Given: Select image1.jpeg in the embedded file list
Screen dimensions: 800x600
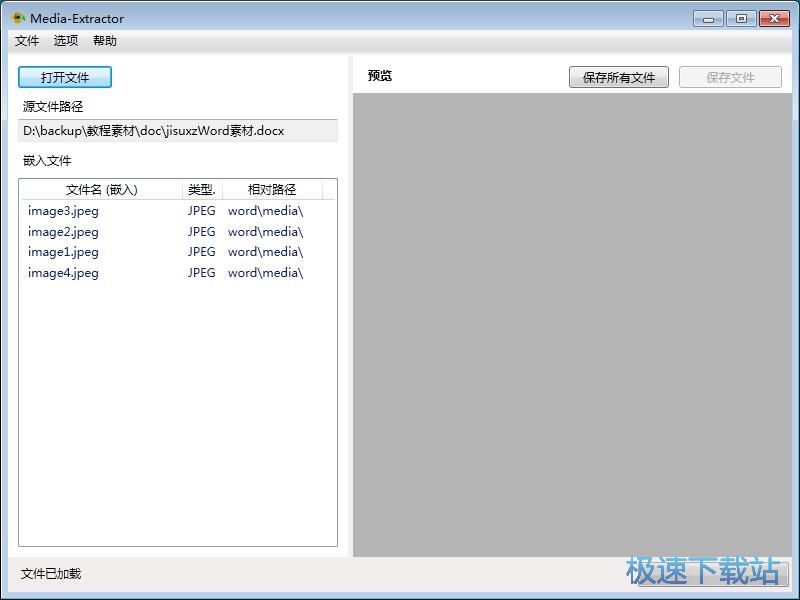Looking at the screenshot, I should click(60, 252).
